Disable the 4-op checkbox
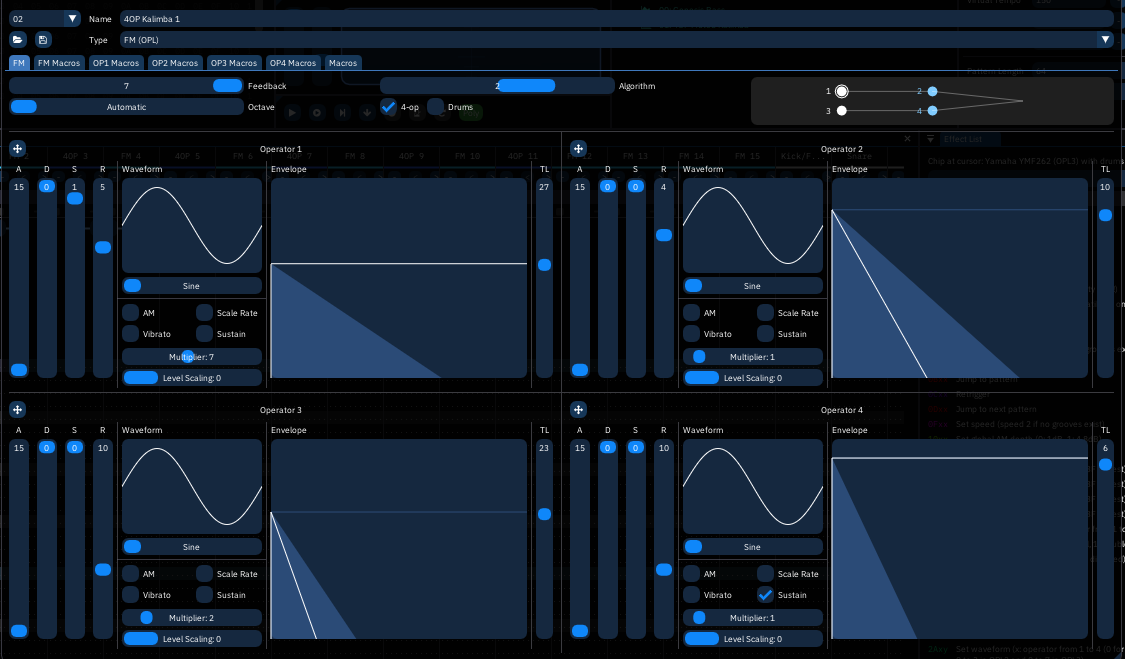 click(x=389, y=106)
